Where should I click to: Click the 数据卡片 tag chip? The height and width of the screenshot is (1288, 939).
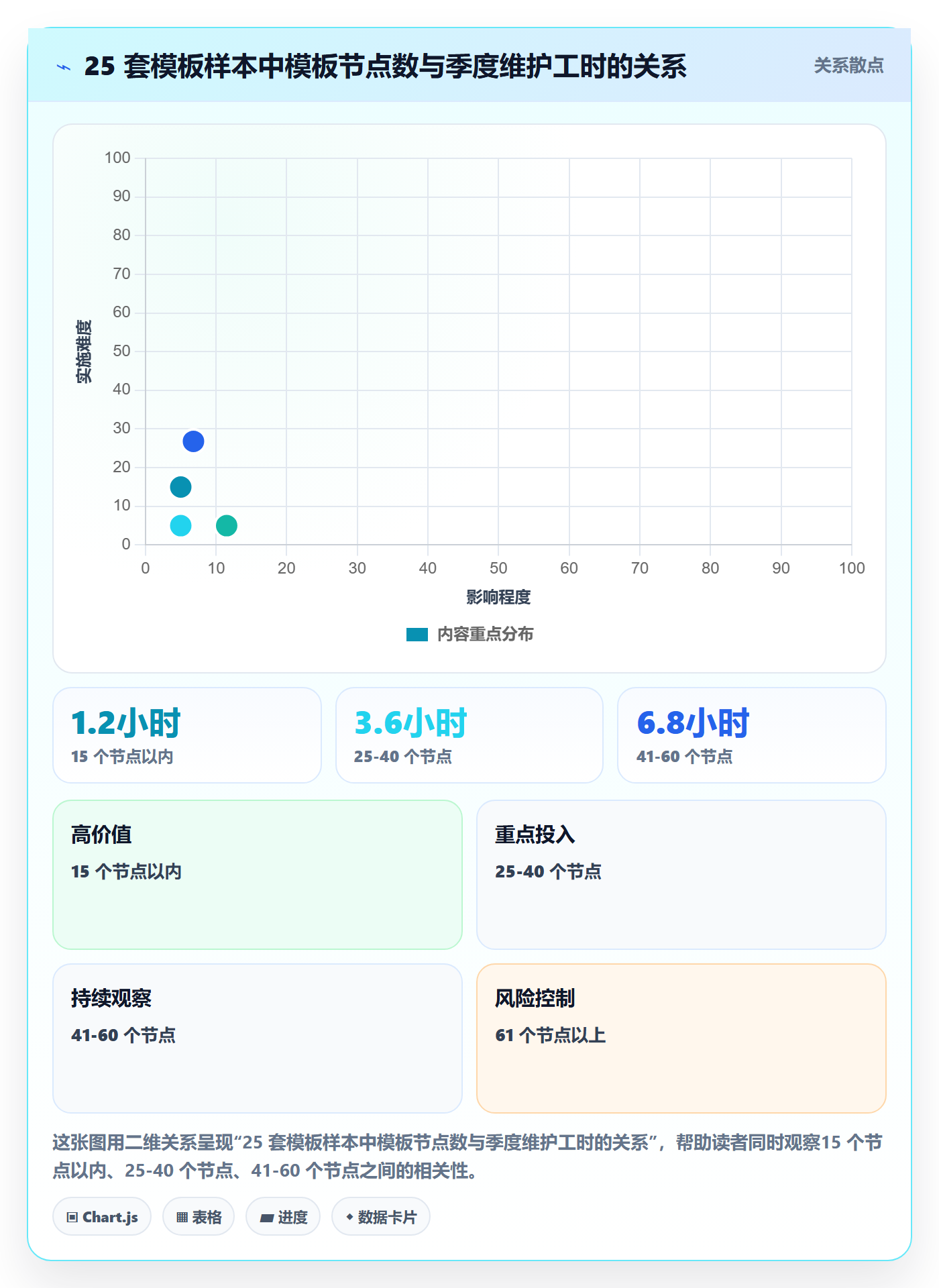(x=381, y=1217)
